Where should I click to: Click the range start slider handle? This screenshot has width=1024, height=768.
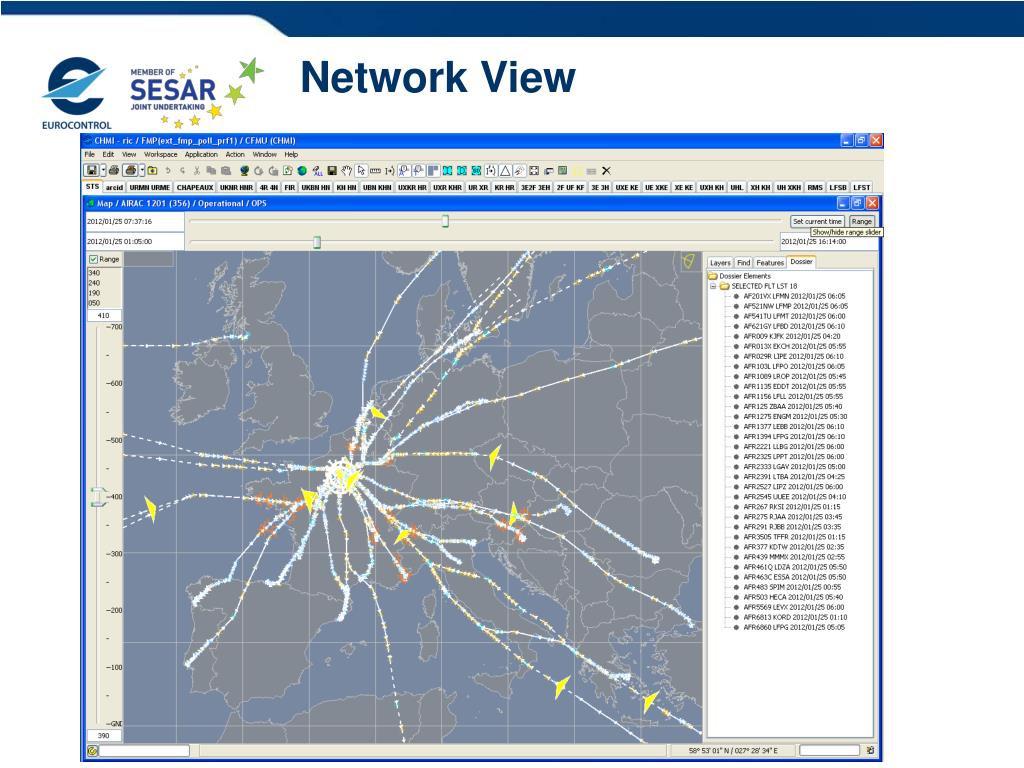pyautogui.click(x=317, y=242)
